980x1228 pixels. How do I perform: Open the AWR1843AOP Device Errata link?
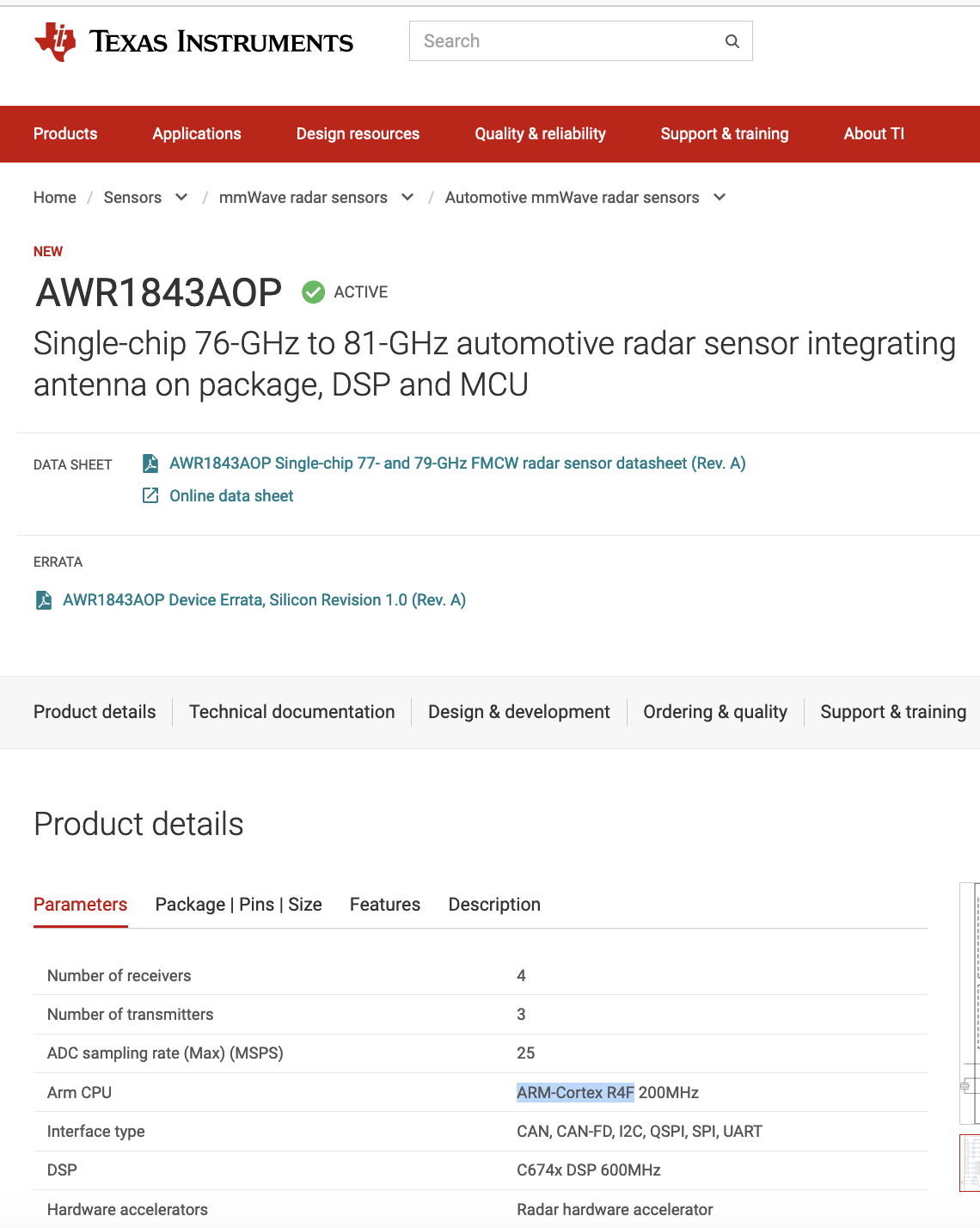[264, 600]
